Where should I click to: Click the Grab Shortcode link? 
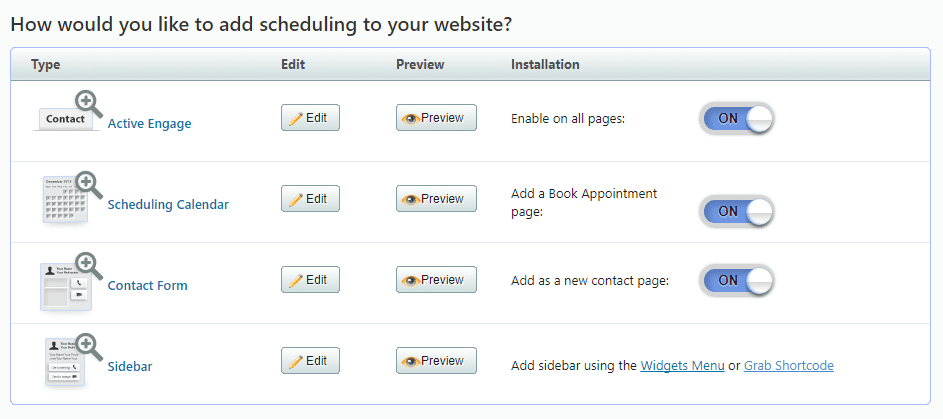(789, 366)
